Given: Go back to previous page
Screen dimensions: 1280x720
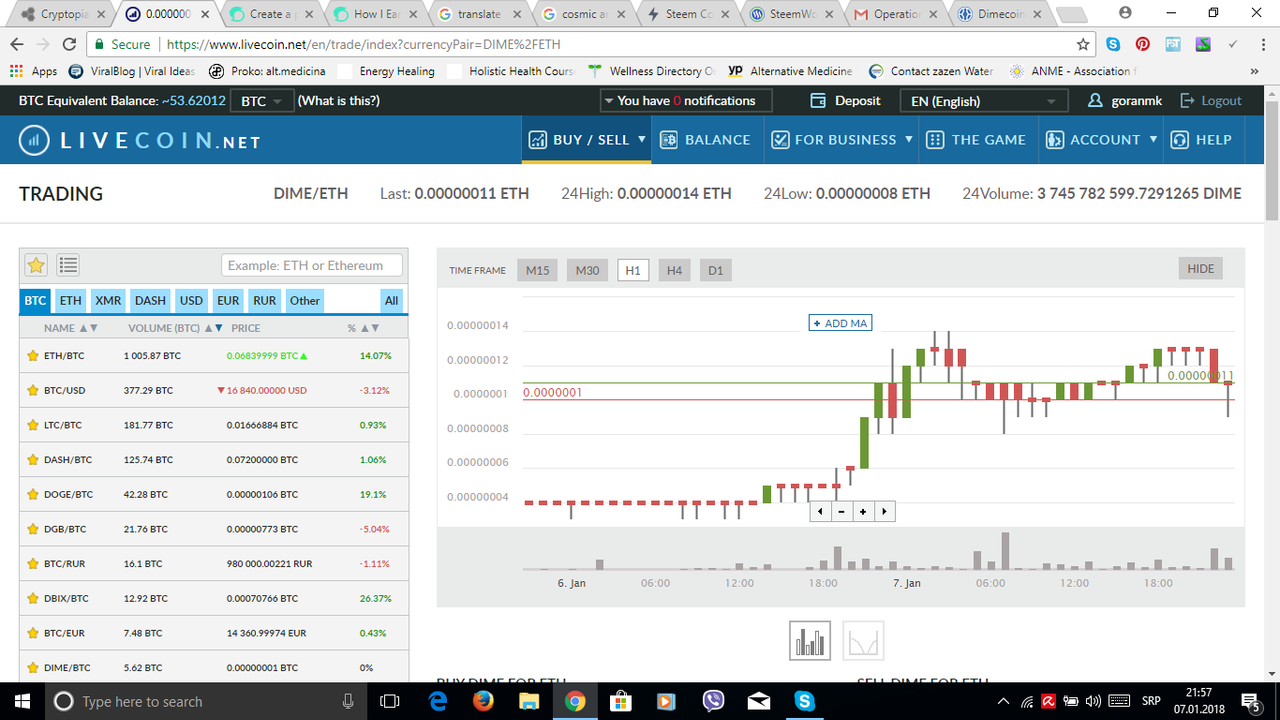Looking at the screenshot, I should [17, 45].
